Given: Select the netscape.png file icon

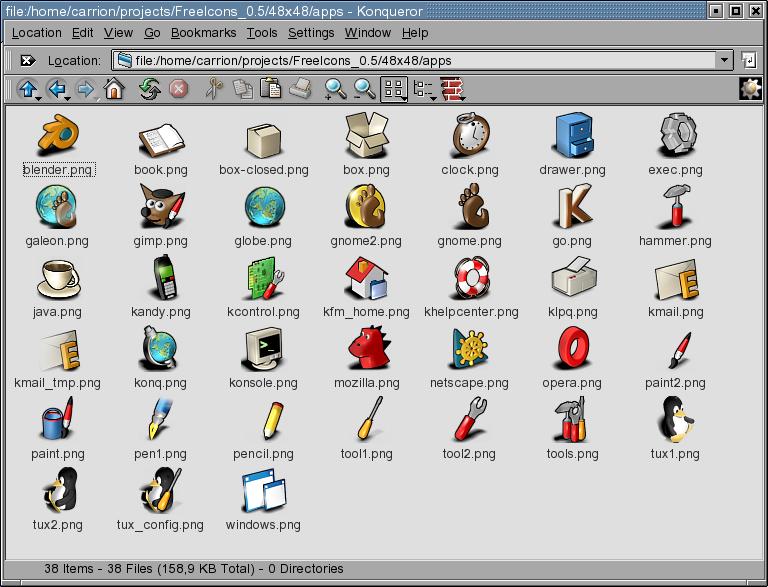Looking at the screenshot, I should pyautogui.click(x=470, y=348).
